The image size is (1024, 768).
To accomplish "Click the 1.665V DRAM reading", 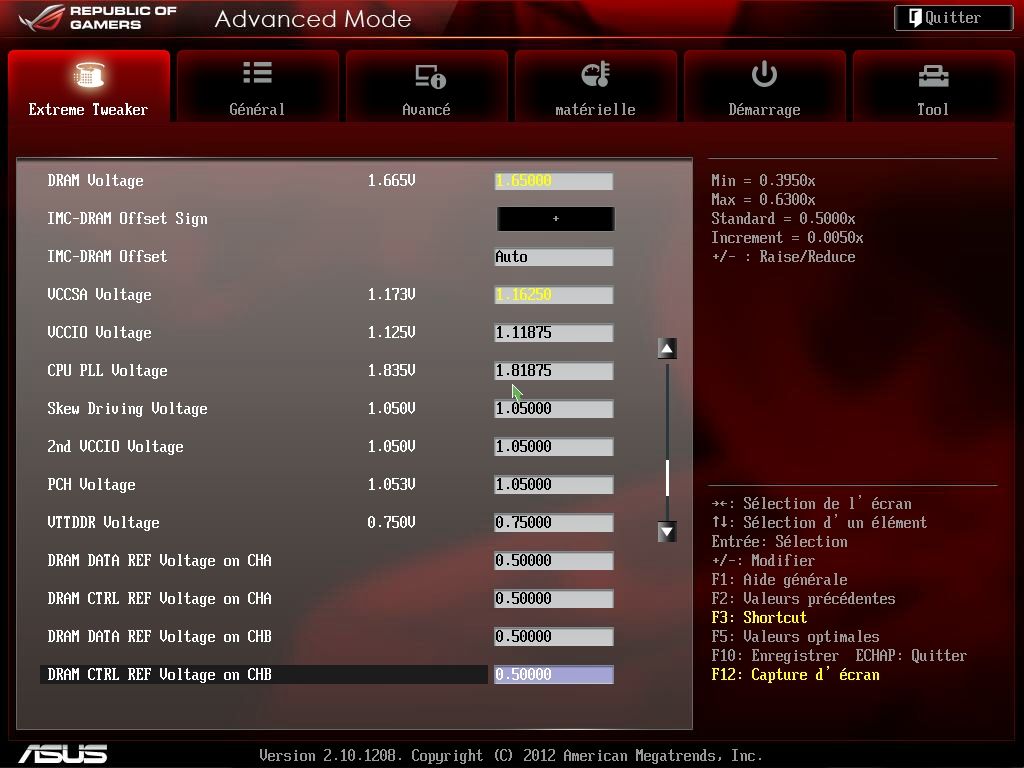I will click(x=391, y=181).
